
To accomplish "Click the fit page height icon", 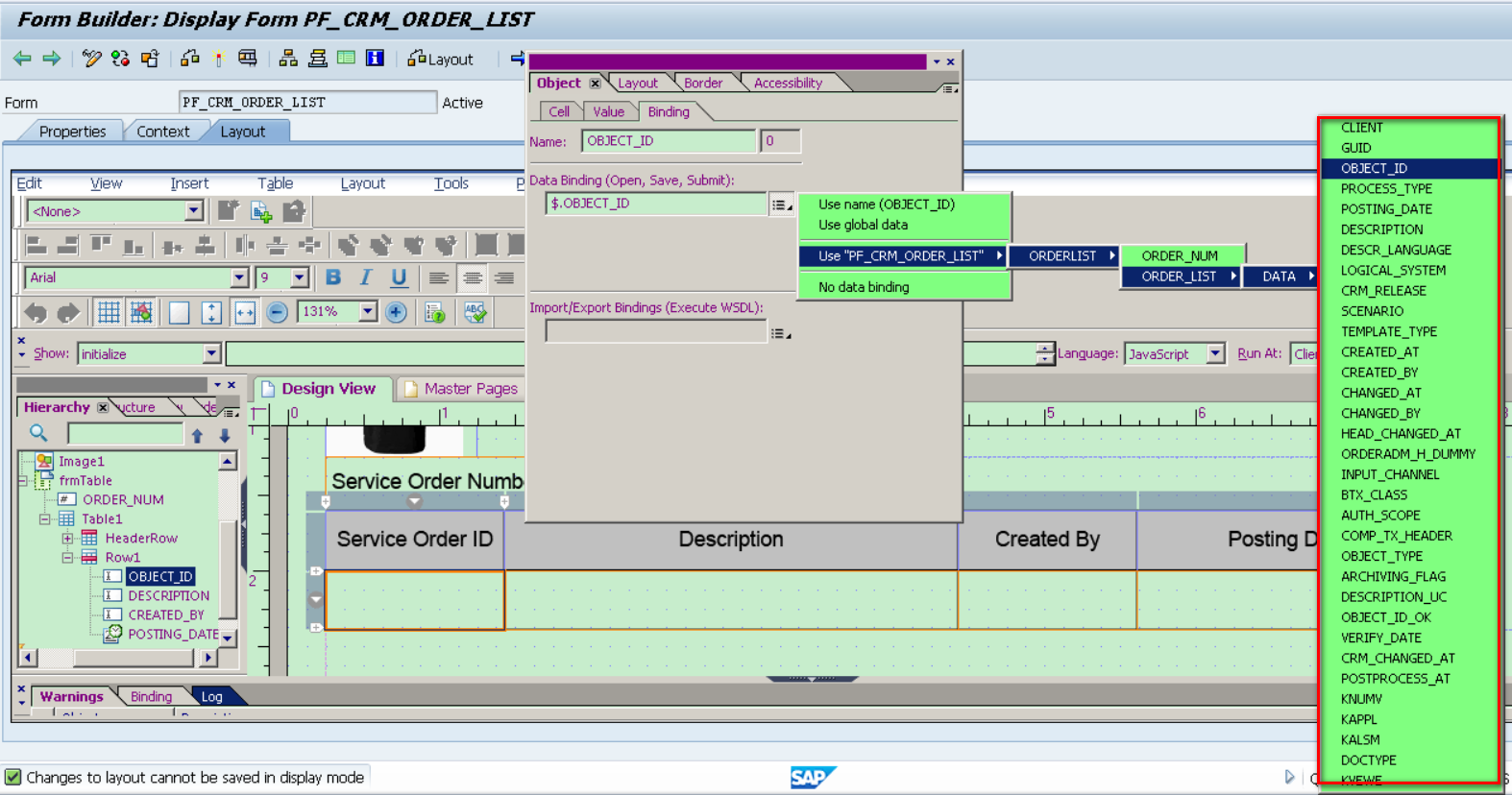I will 211,312.
